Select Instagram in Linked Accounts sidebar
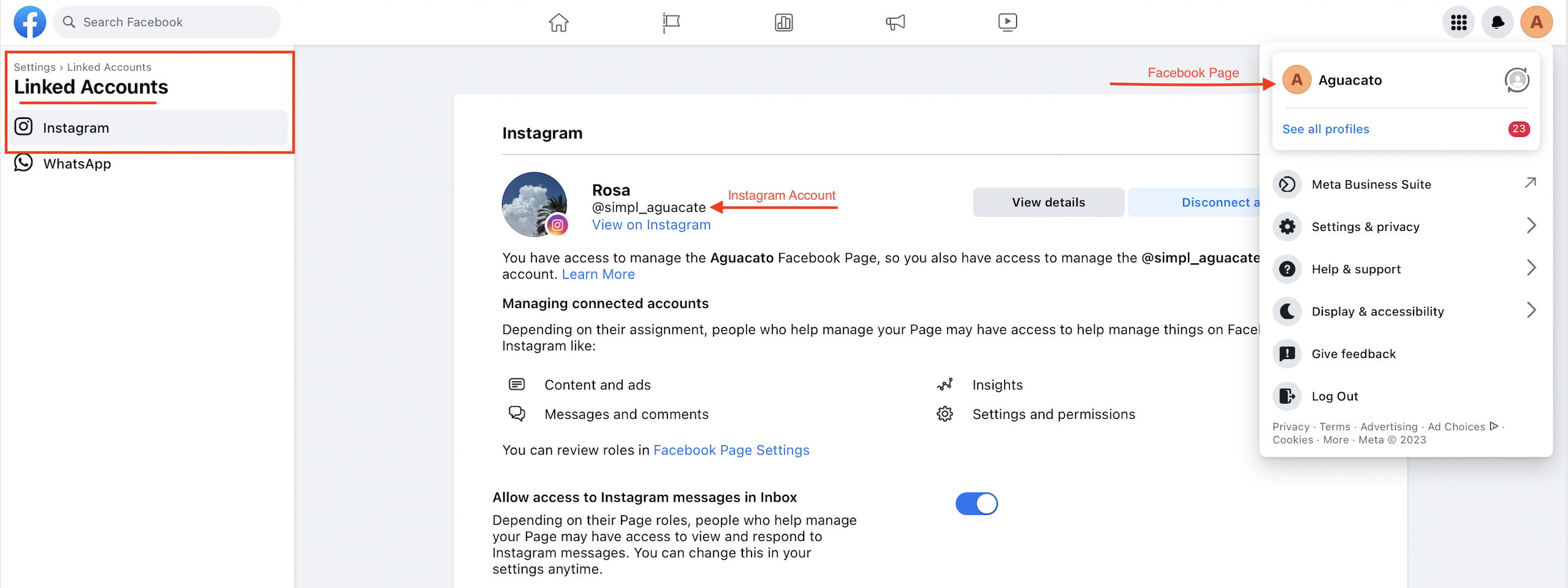Screen dimensions: 1568x588 coord(147,127)
